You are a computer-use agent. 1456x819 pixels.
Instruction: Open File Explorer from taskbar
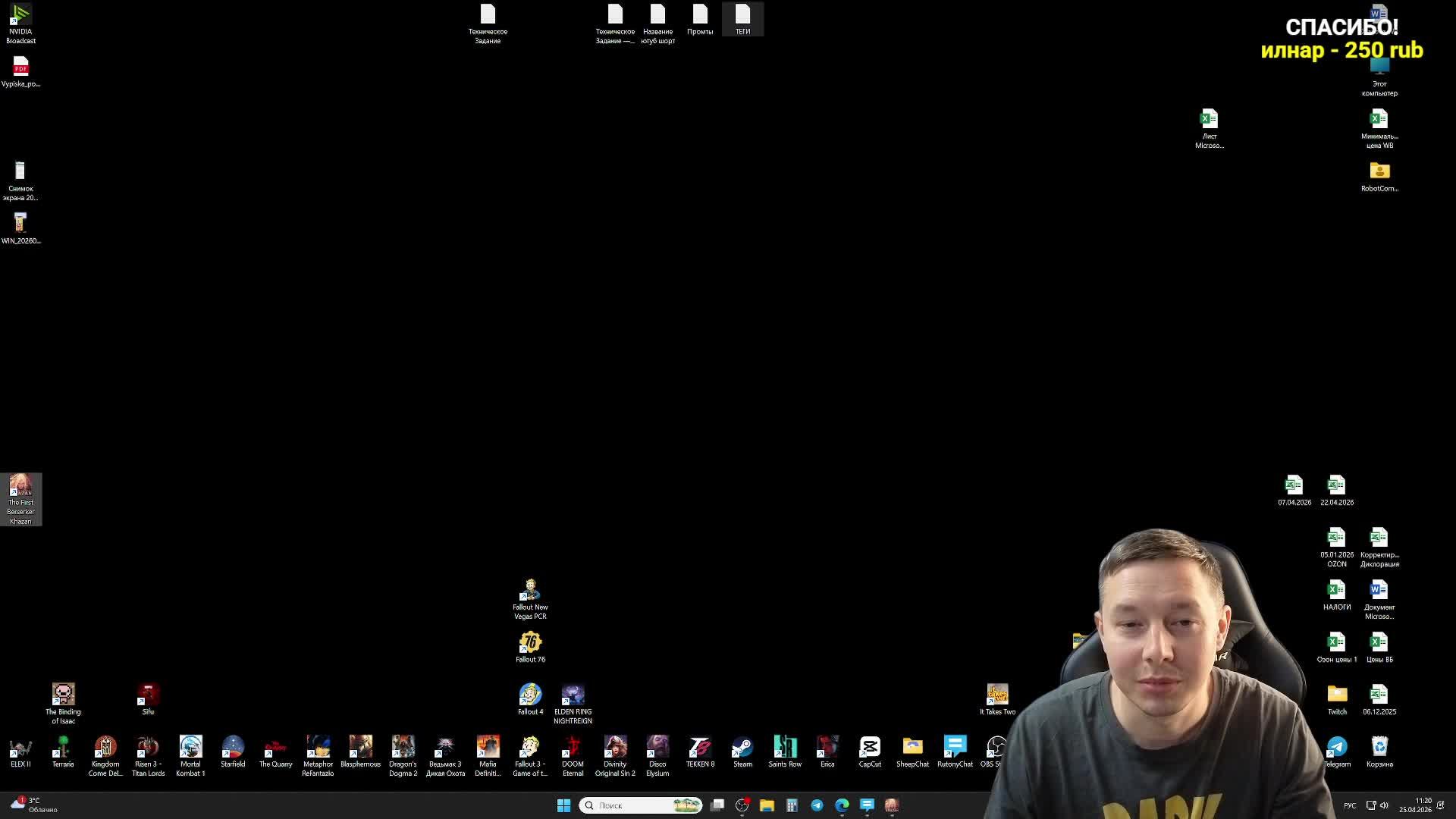click(x=767, y=805)
